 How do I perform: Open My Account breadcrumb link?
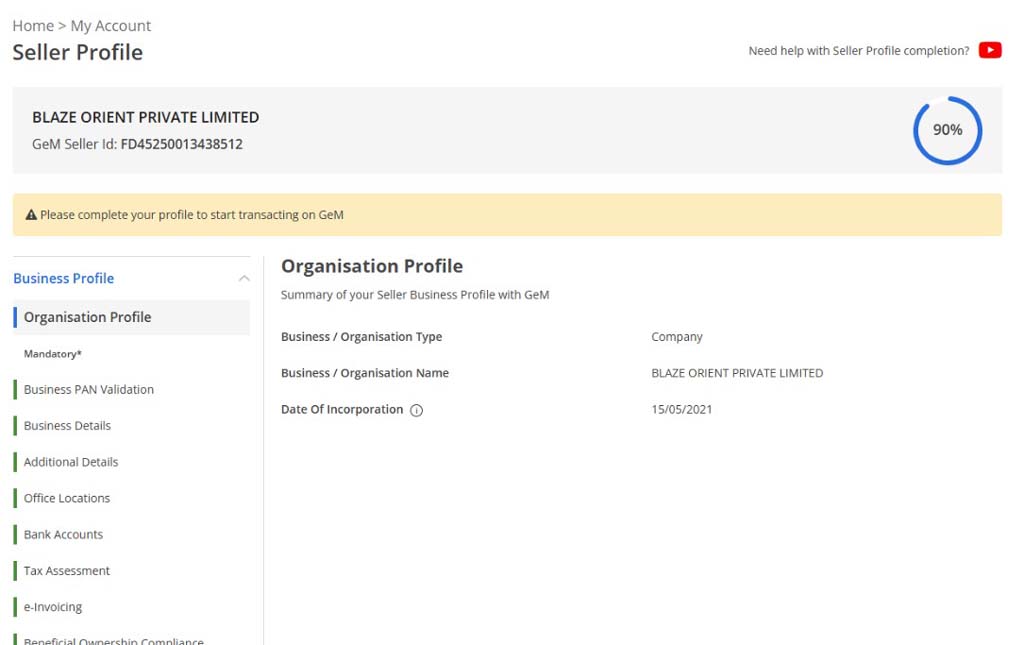(111, 26)
